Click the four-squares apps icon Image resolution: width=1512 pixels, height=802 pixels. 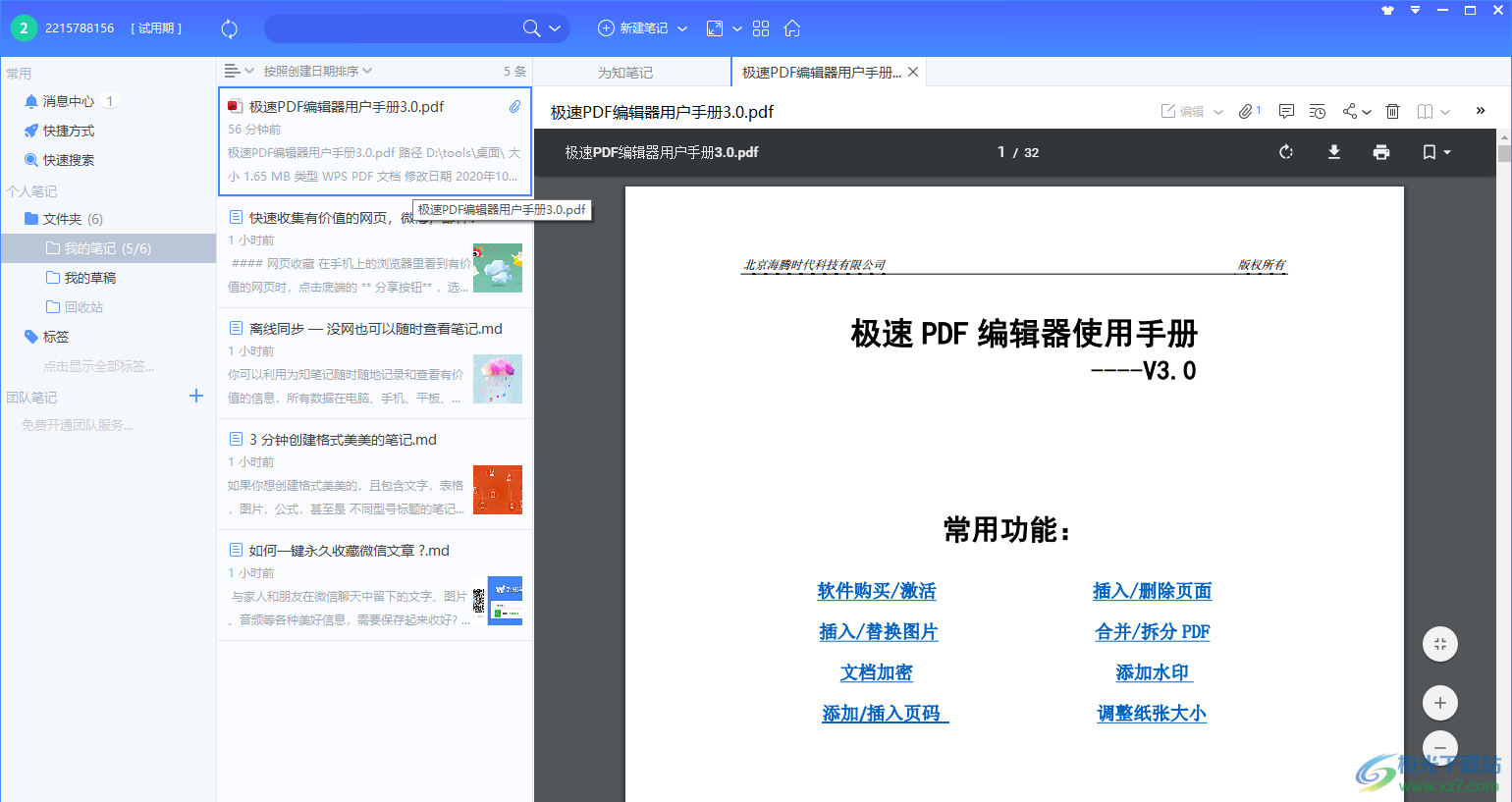tap(761, 28)
